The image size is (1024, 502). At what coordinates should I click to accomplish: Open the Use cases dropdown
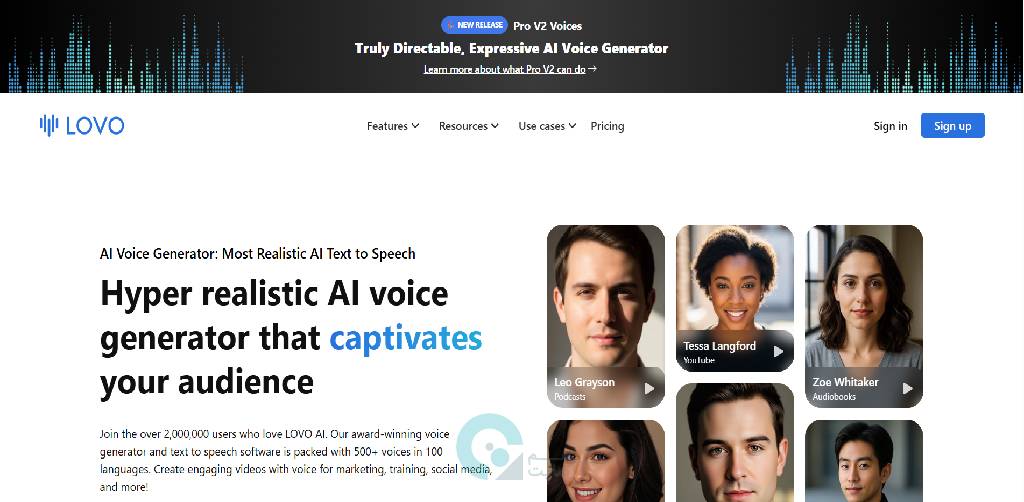[547, 126]
